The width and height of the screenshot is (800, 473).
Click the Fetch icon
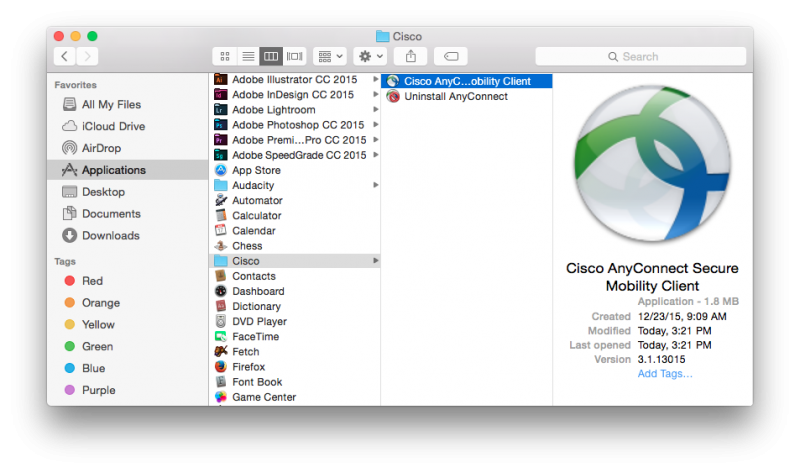(220, 352)
